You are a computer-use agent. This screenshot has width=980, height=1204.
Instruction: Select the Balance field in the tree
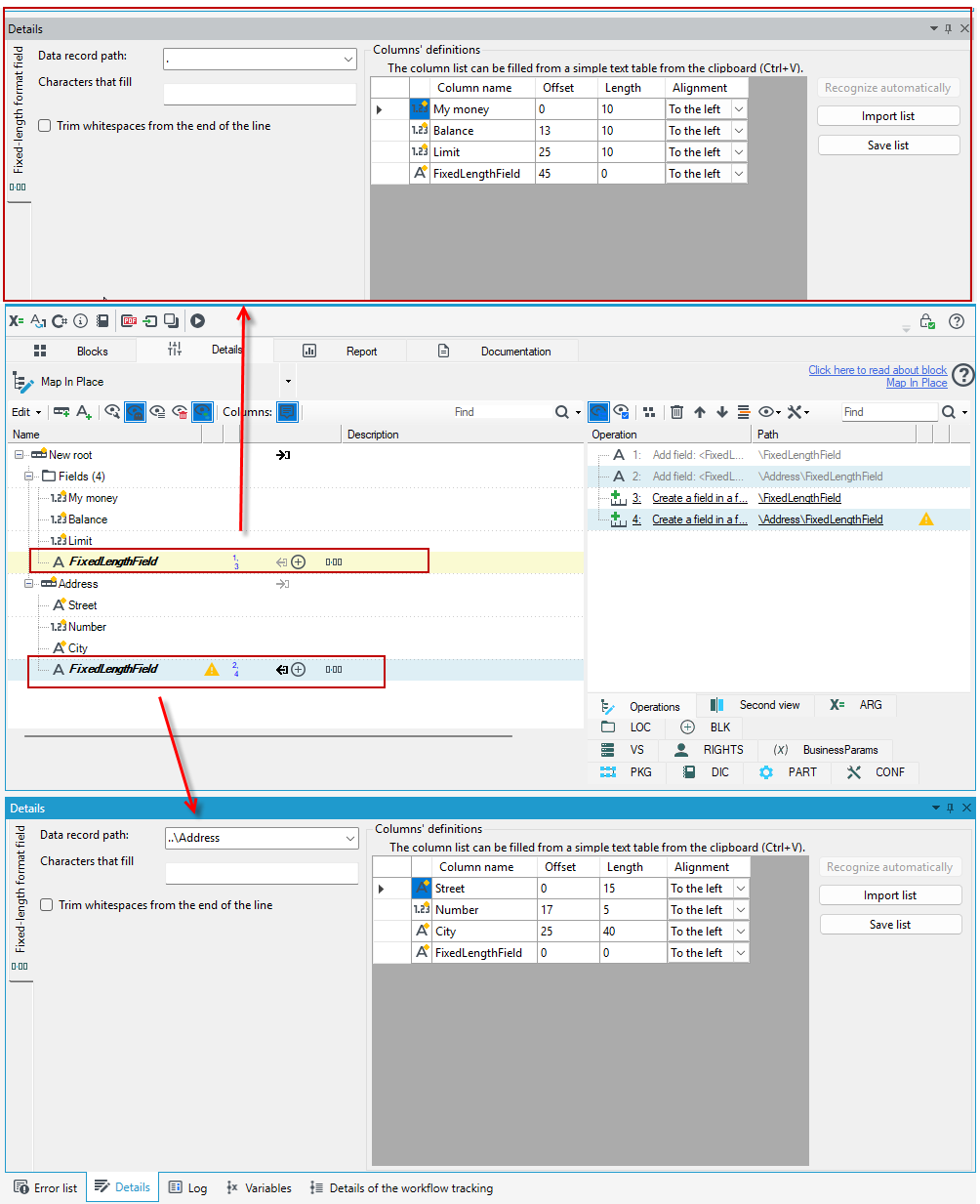[x=88, y=519]
